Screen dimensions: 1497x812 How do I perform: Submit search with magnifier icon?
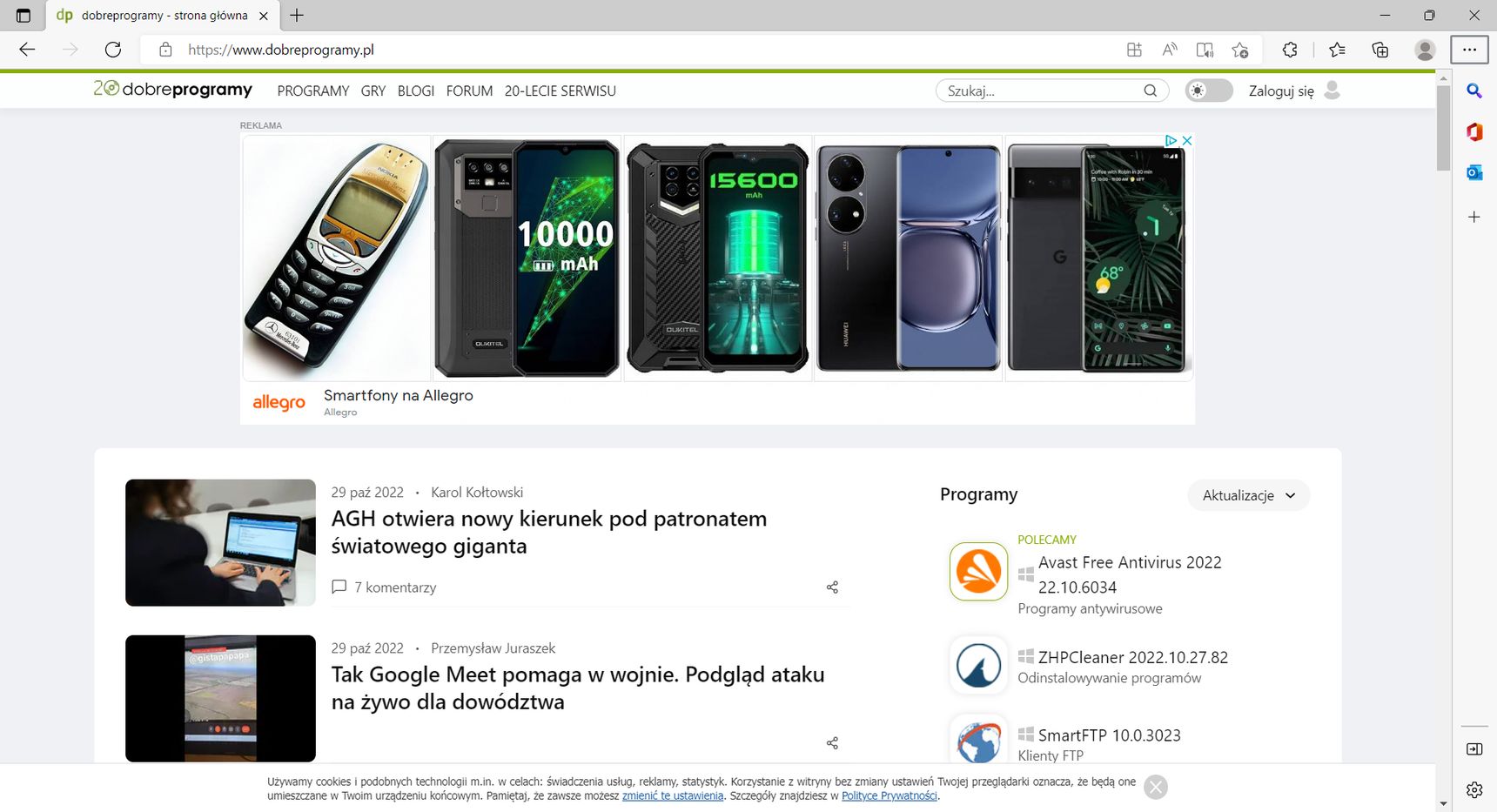1151,91
